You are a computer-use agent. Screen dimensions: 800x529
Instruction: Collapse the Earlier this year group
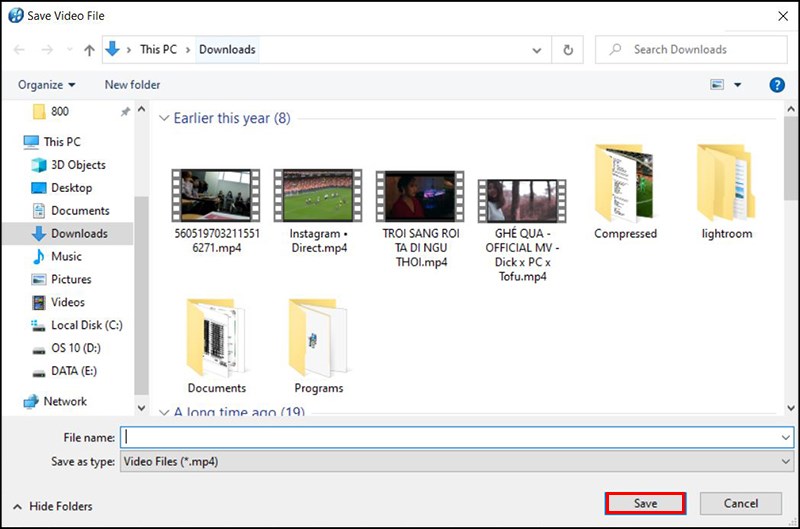click(164, 118)
